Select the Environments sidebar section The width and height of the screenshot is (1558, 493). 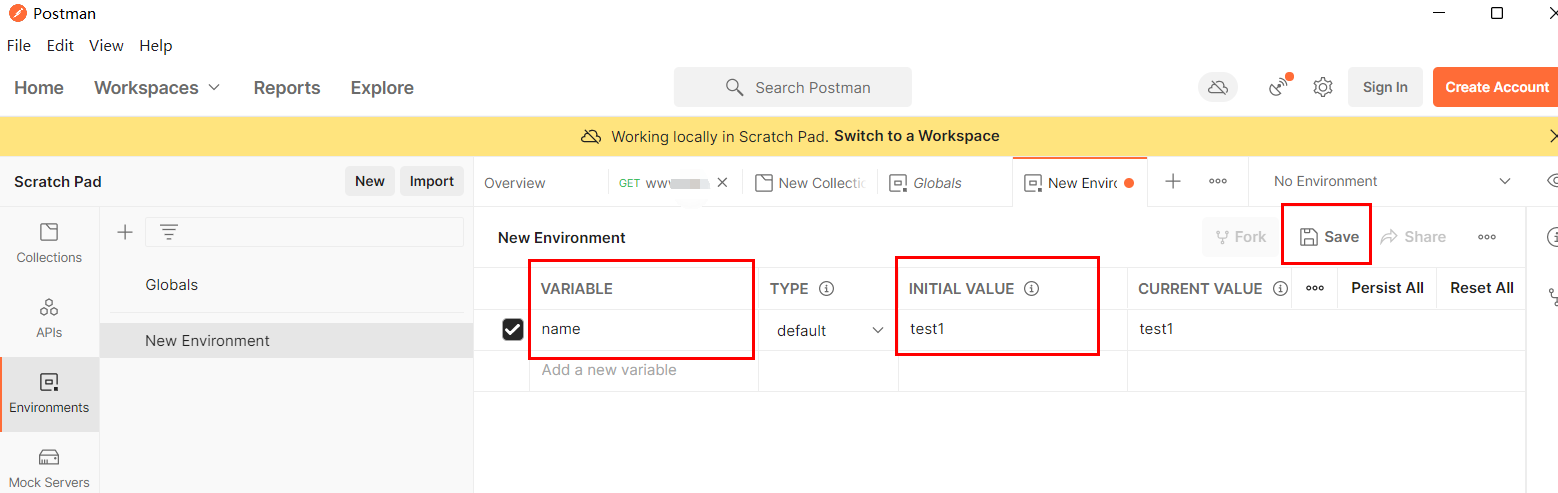coord(49,394)
